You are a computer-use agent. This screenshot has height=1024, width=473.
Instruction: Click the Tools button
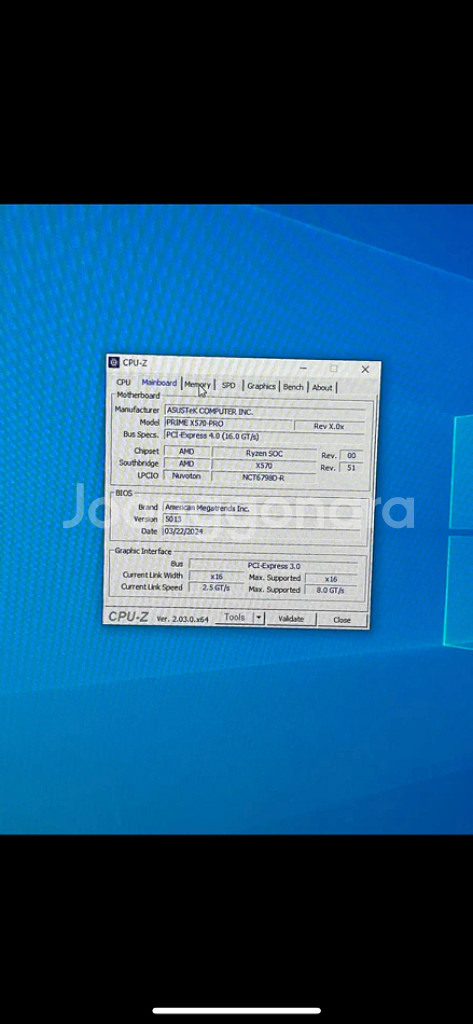point(234,617)
